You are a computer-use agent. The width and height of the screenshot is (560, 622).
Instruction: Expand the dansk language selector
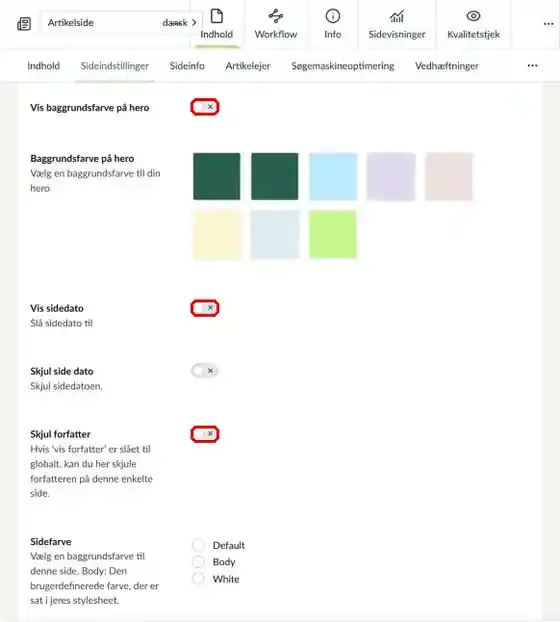tap(179, 23)
